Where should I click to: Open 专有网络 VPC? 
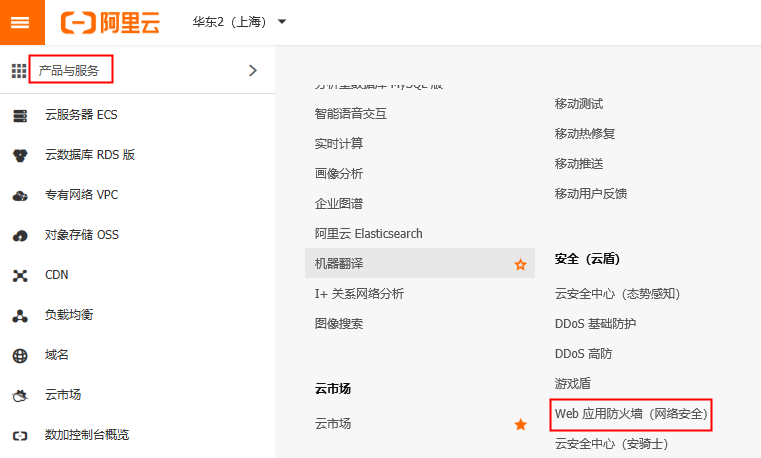tap(82, 195)
